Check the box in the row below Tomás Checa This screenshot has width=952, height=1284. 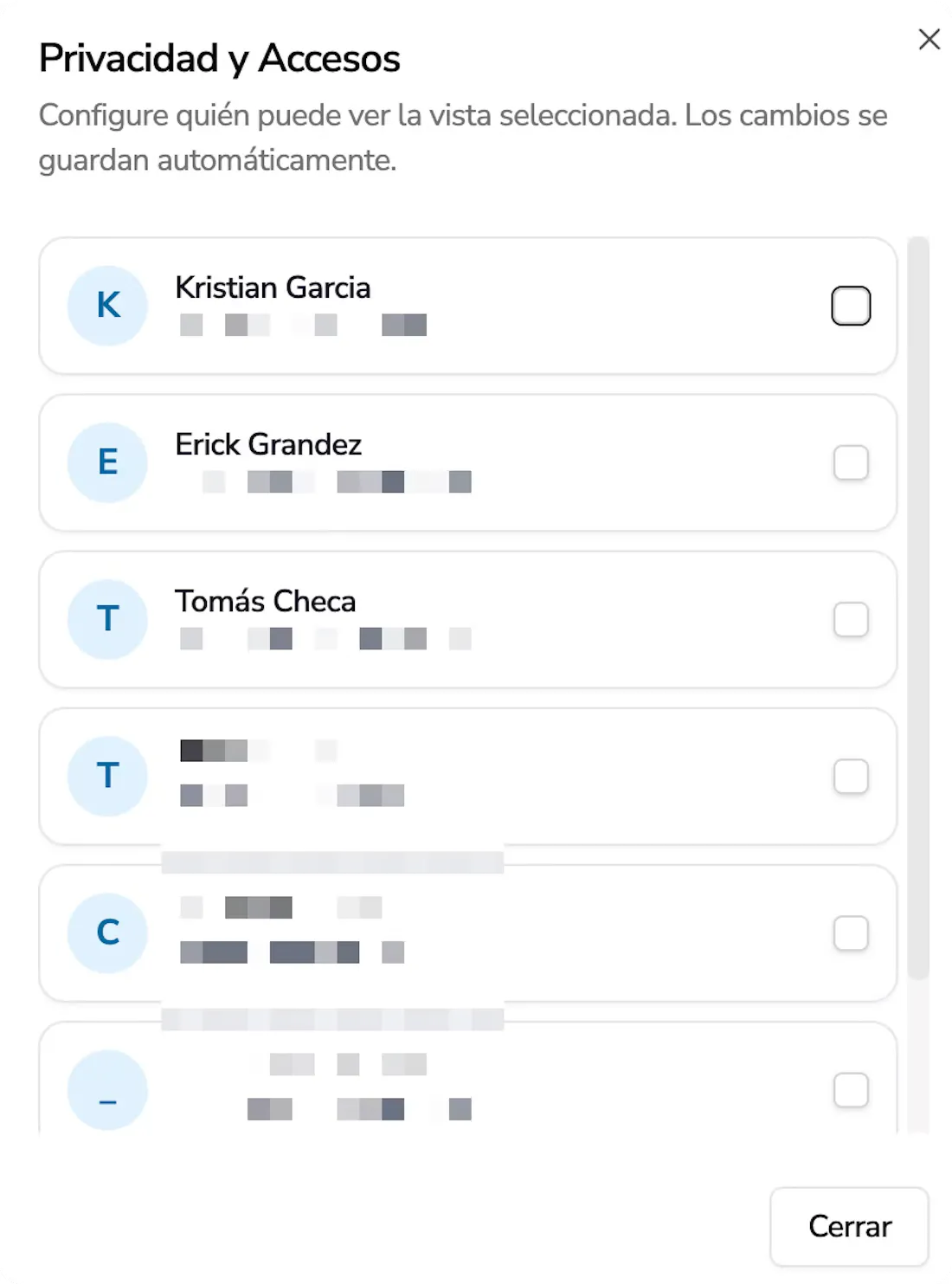pyautogui.click(x=851, y=776)
